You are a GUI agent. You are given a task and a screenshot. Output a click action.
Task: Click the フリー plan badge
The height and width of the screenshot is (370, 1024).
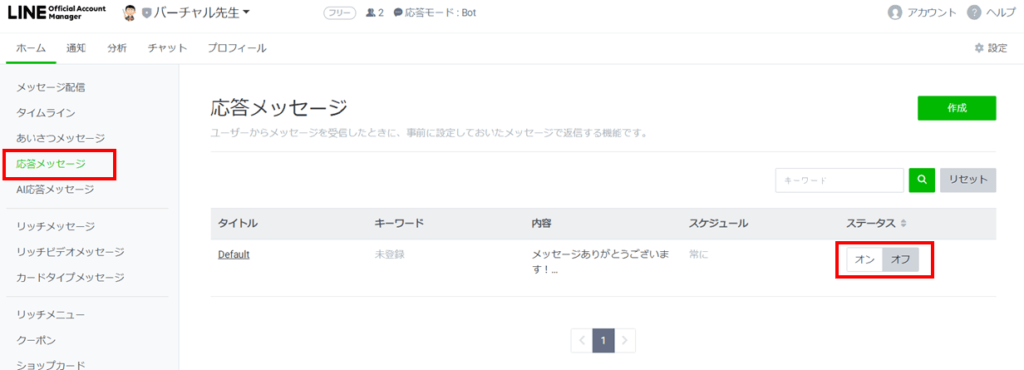340,12
